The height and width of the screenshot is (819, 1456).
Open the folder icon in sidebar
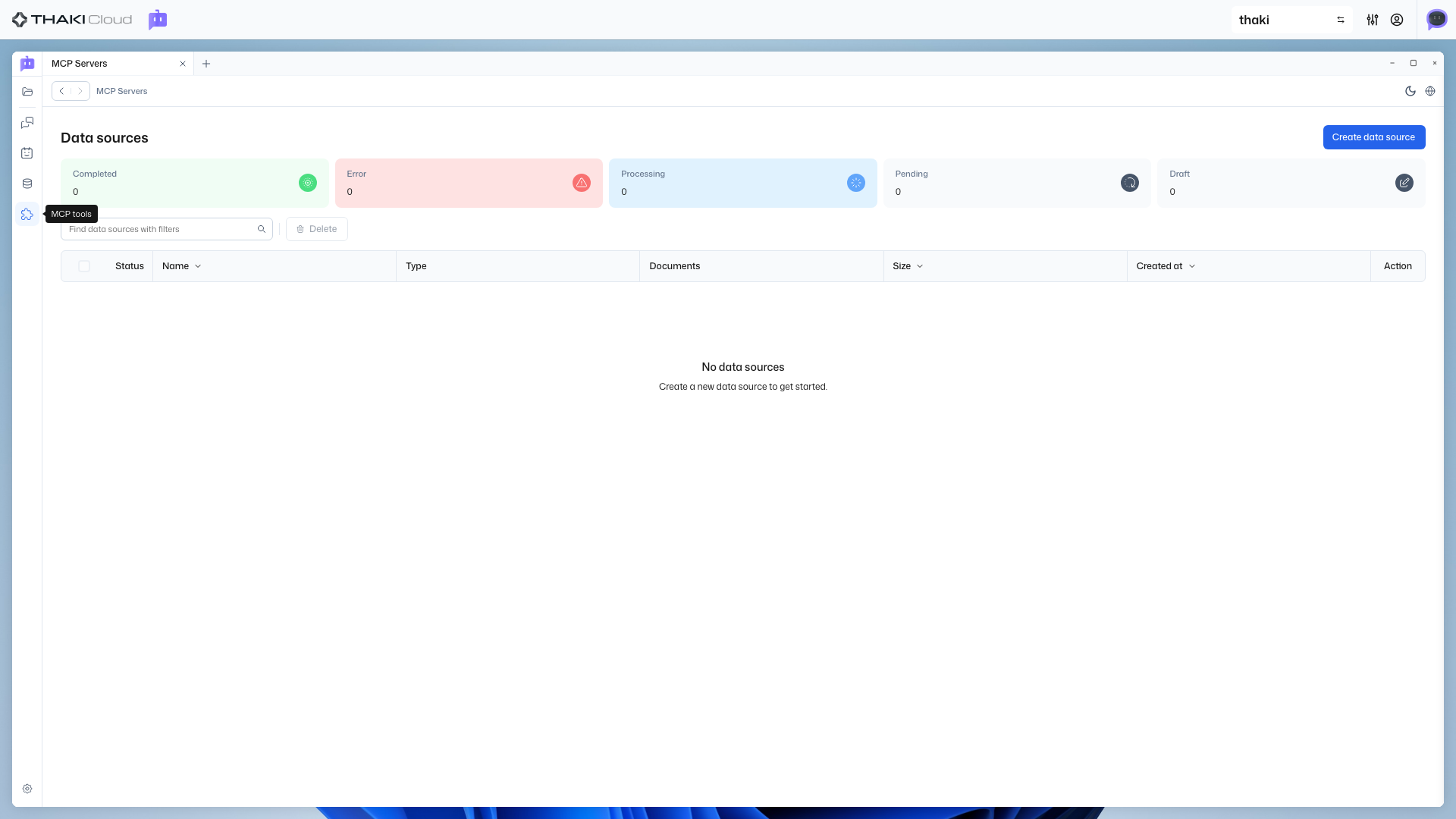coord(27,92)
